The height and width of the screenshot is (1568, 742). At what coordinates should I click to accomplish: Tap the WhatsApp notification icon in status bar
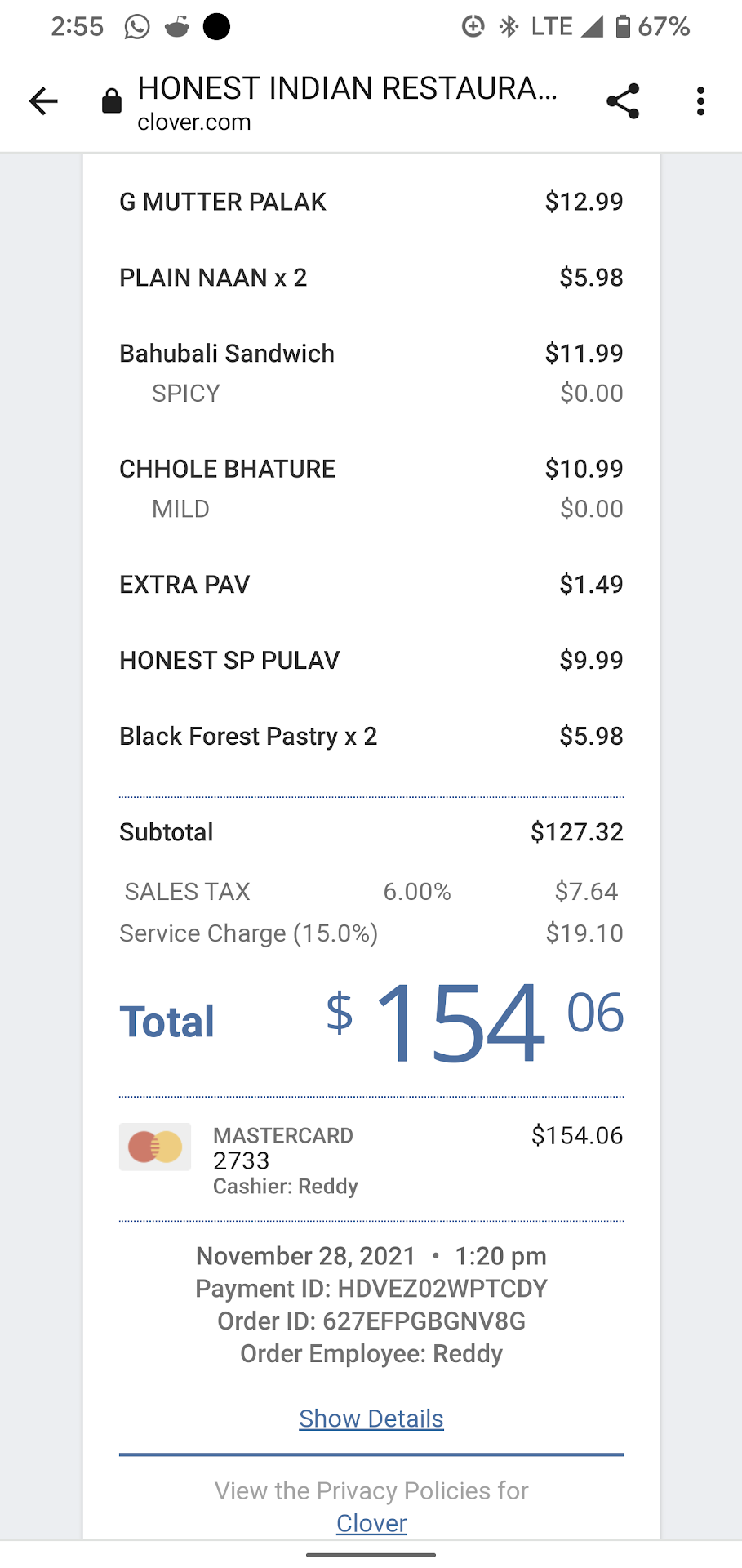[137, 27]
